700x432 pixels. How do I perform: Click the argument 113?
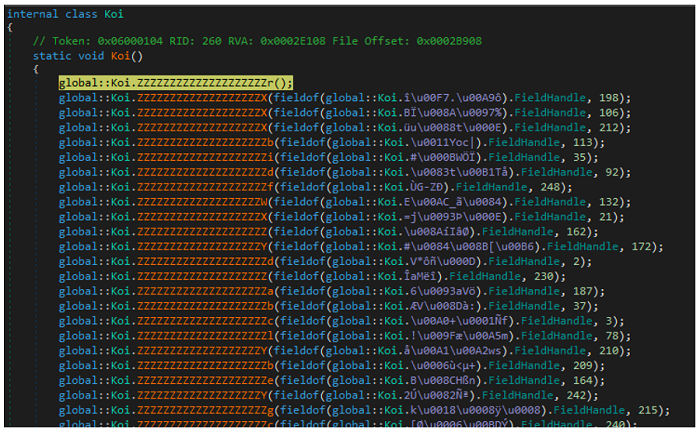[583, 142]
